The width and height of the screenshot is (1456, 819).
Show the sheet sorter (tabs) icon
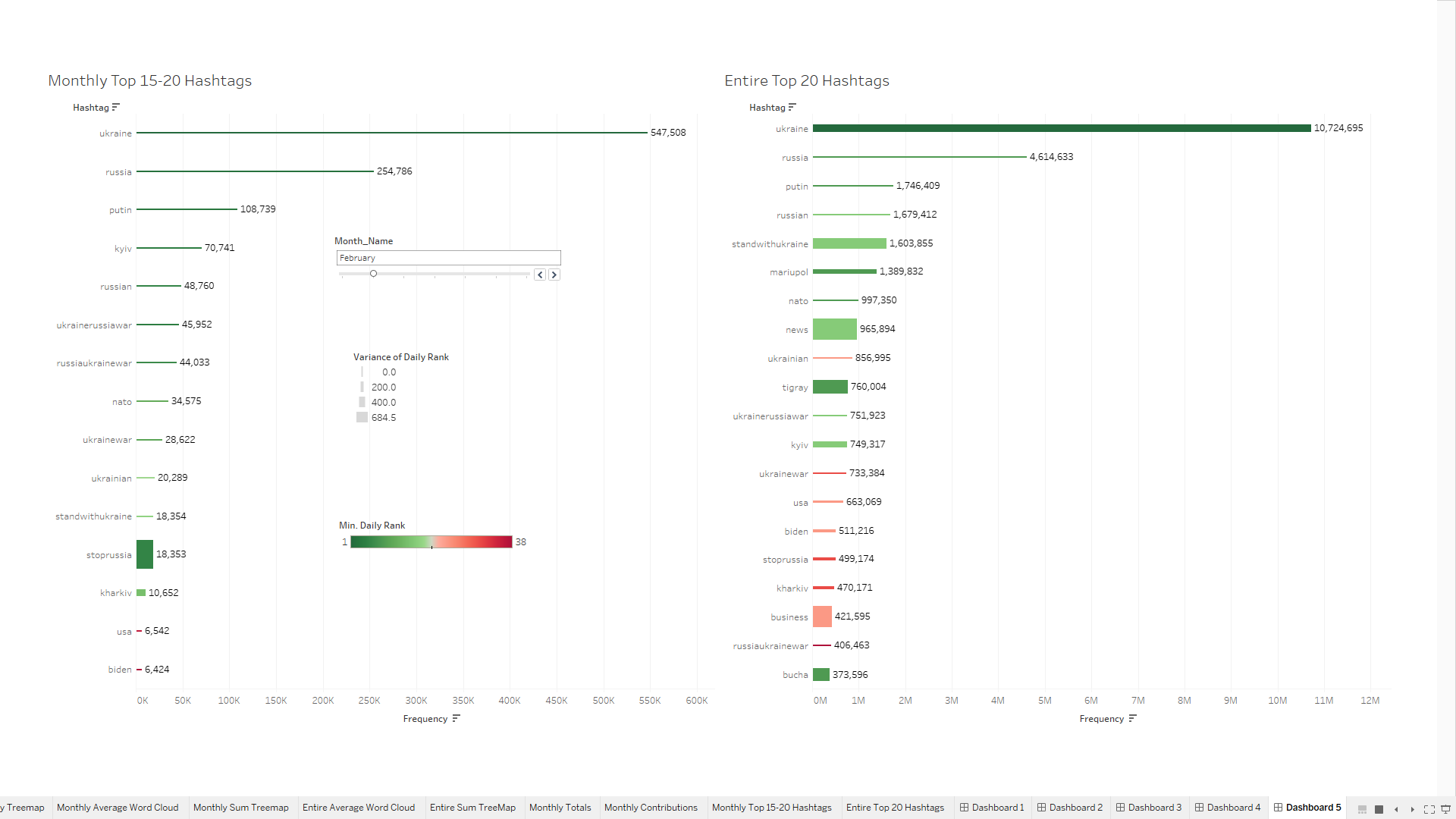1379,809
